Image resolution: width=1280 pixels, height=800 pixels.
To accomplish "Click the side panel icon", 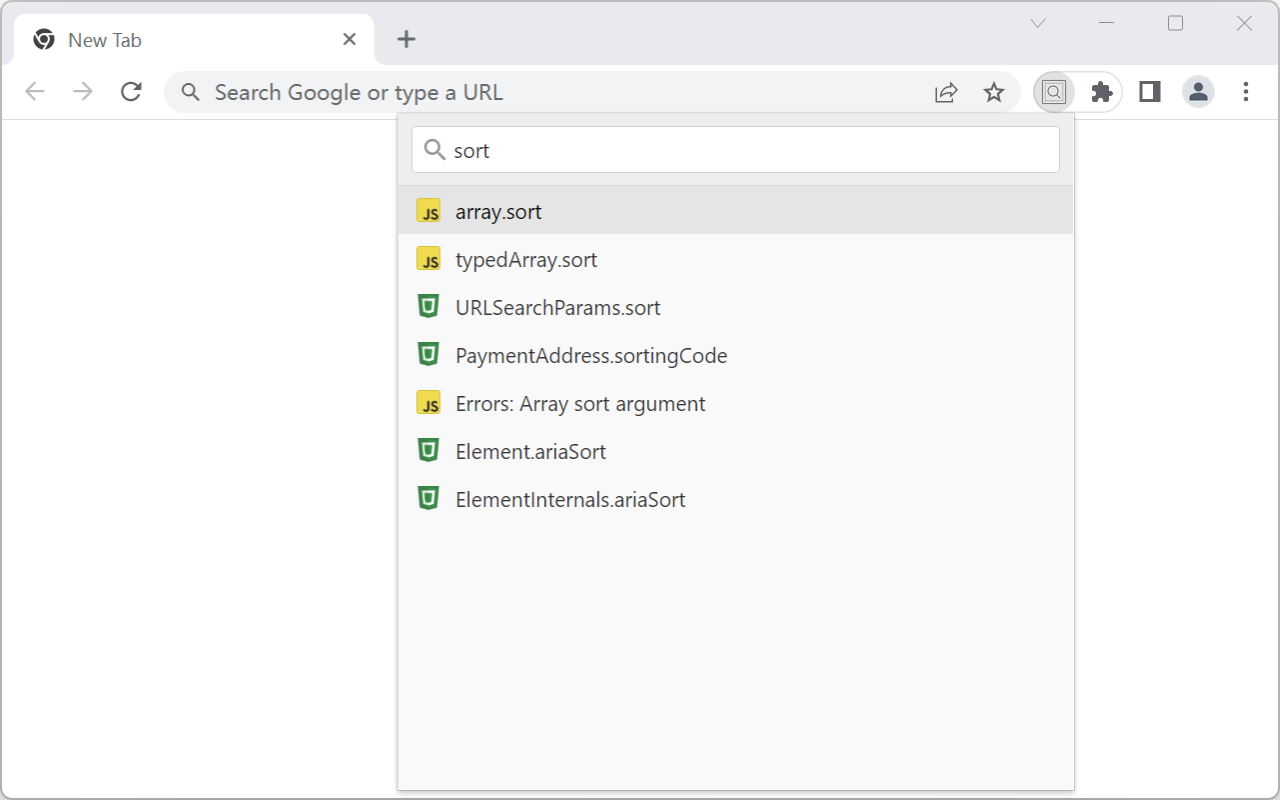I will 1149,91.
